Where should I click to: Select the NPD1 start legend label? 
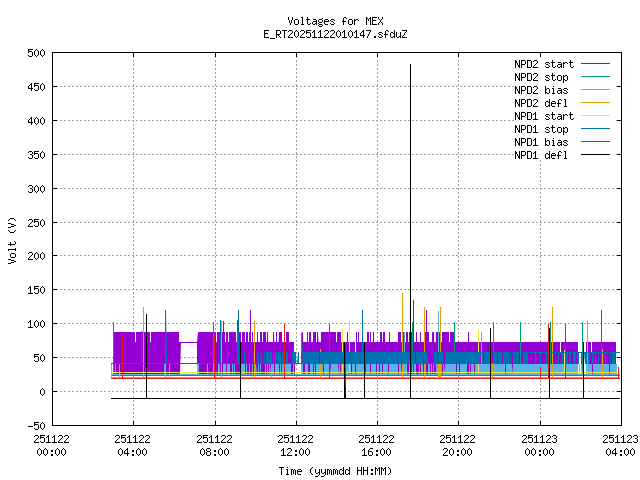tap(541, 116)
